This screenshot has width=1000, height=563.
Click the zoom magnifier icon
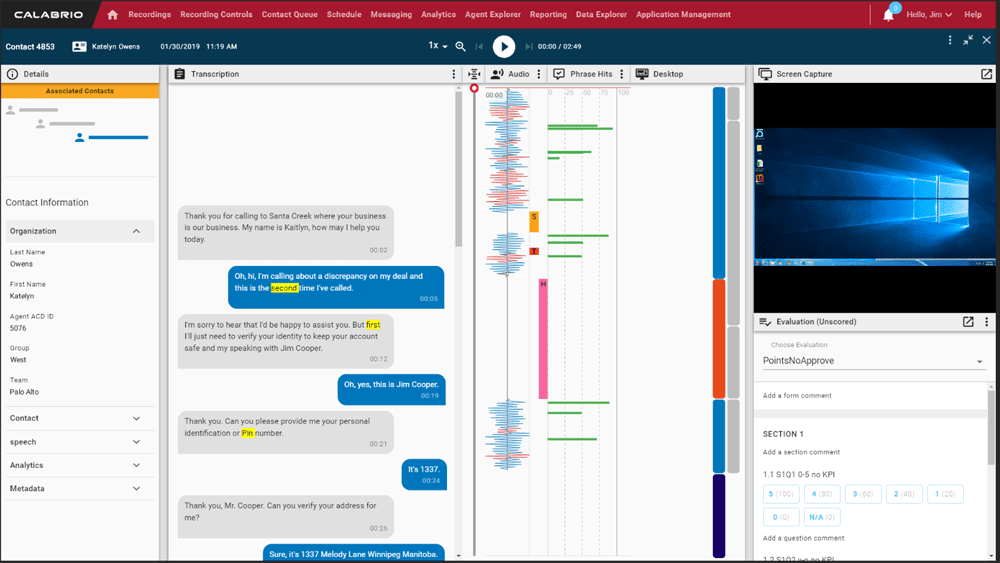461,46
